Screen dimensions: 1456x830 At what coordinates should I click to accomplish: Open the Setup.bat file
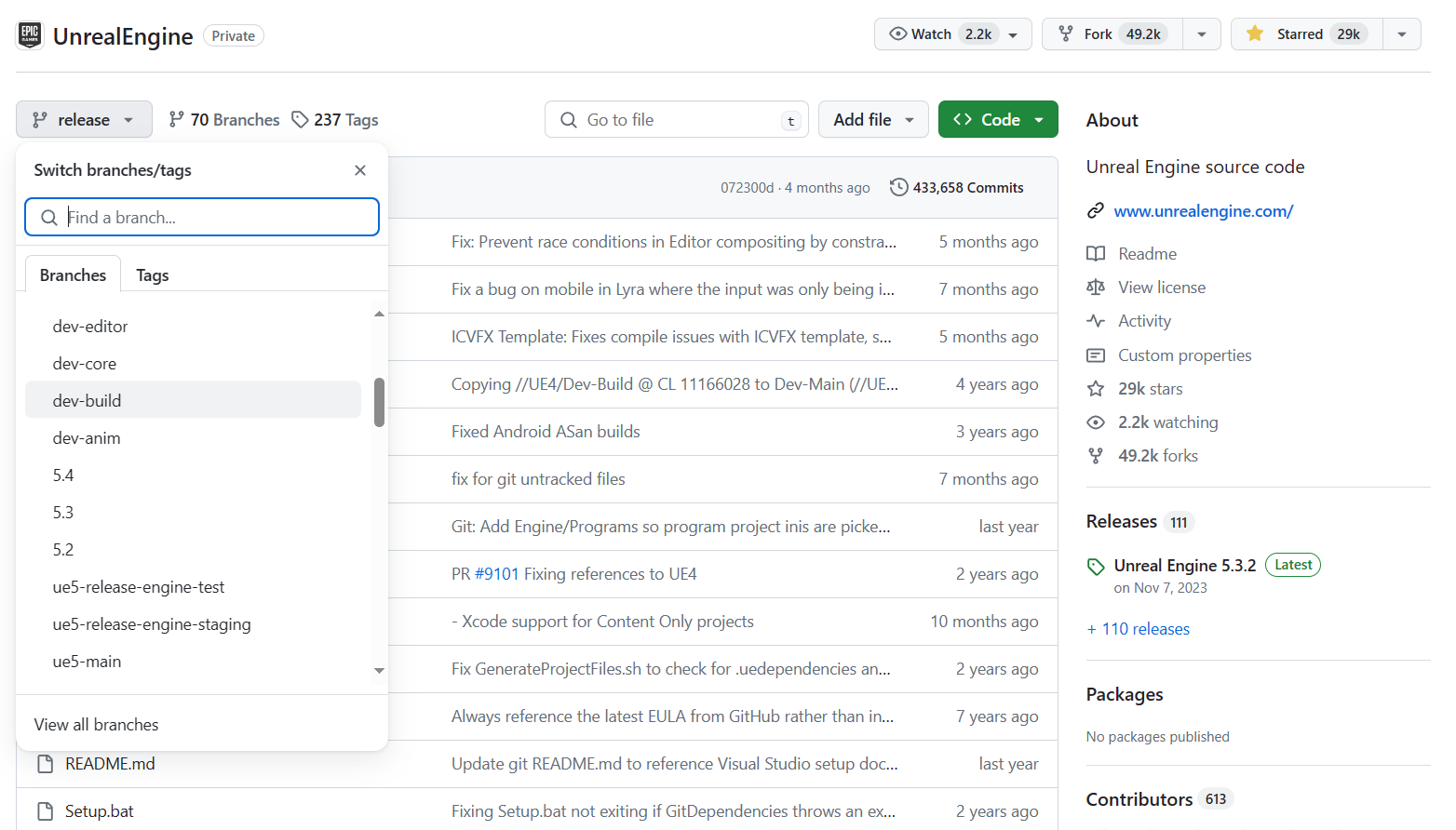tap(100, 811)
